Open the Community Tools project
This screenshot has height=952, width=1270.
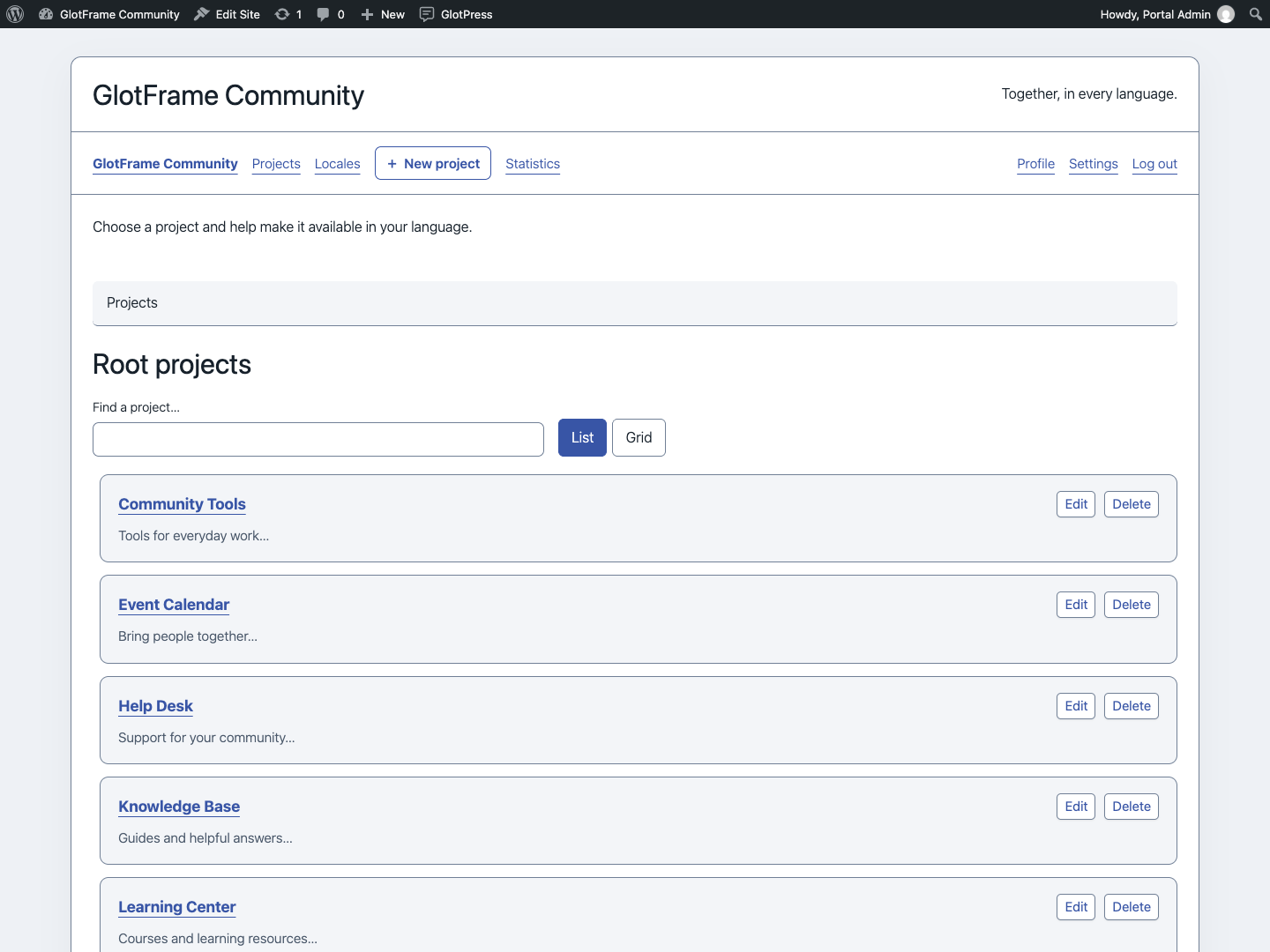(182, 504)
